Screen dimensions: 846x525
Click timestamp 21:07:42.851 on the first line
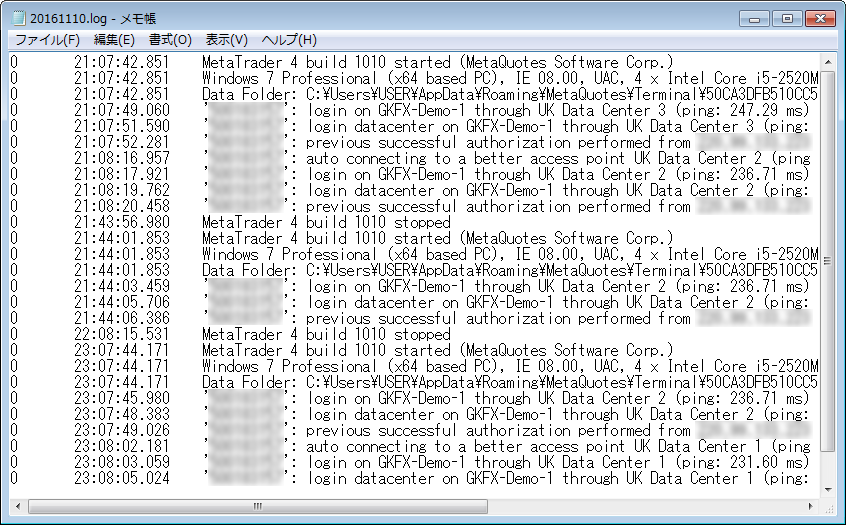[122, 62]
